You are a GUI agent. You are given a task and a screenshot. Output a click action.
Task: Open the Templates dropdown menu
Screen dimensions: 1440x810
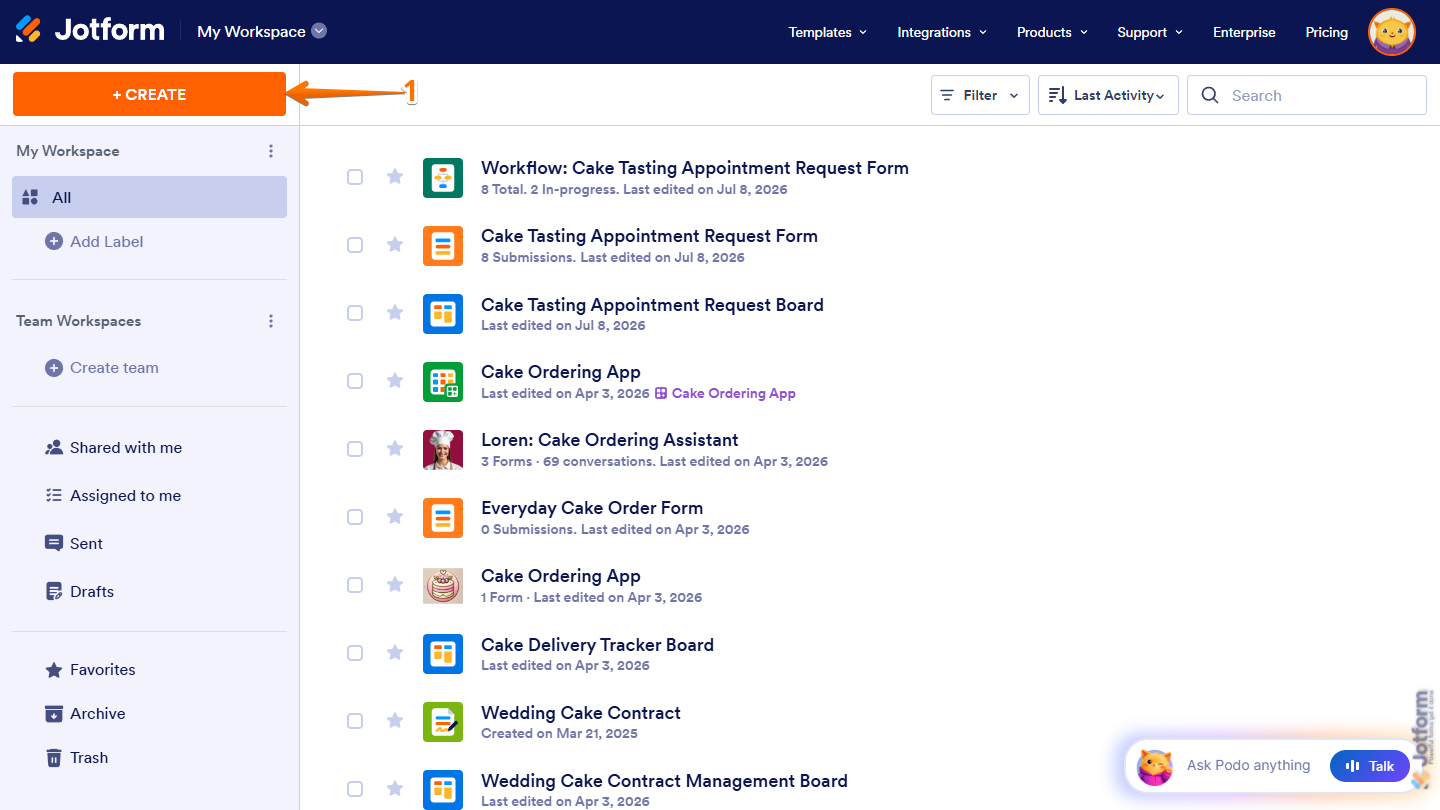coord(828,32)
